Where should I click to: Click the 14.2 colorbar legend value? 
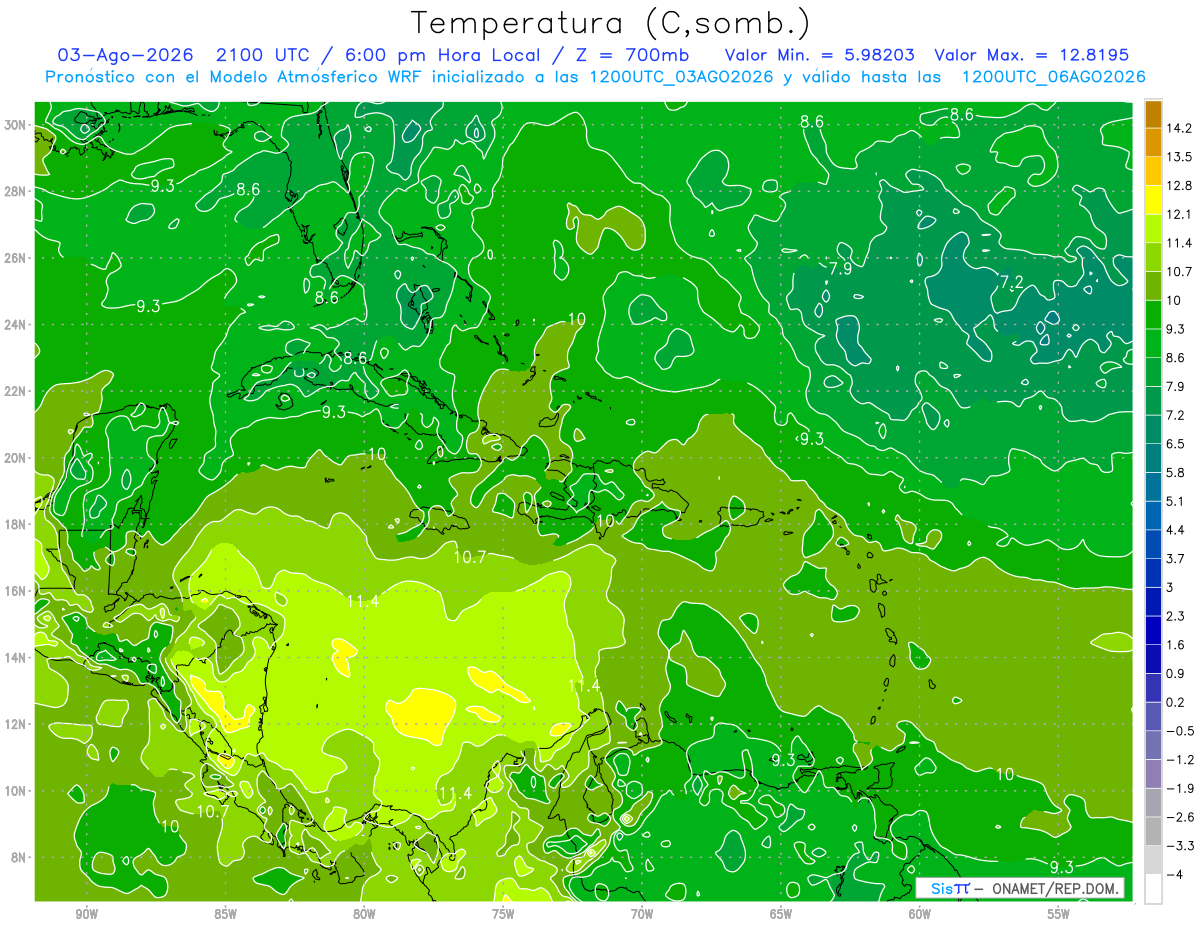pyautogui.click(x=1180, y=128)
